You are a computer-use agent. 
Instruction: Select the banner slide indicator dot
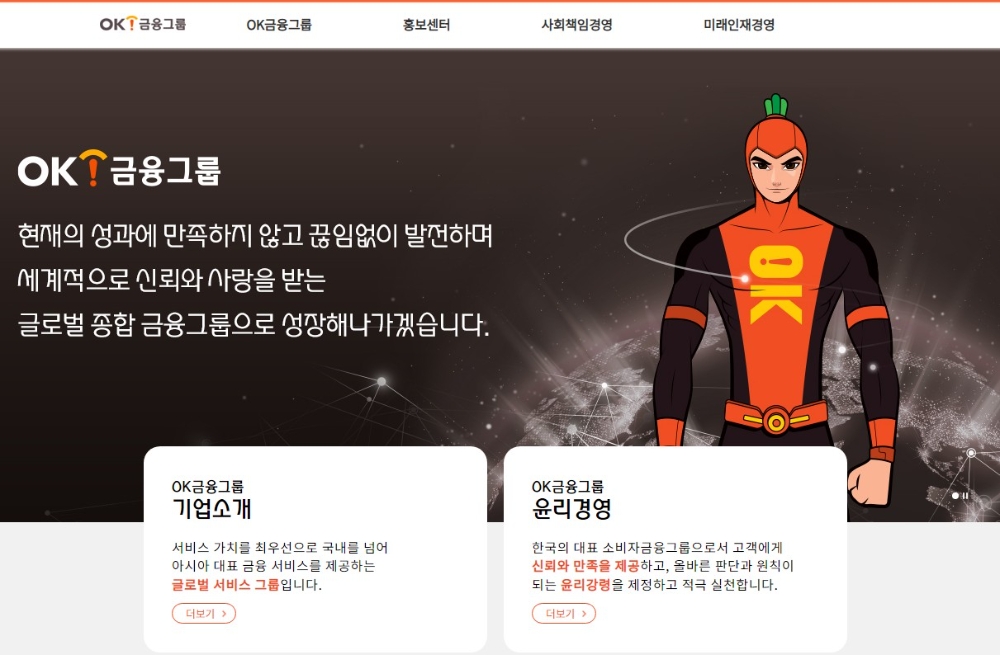955,496
